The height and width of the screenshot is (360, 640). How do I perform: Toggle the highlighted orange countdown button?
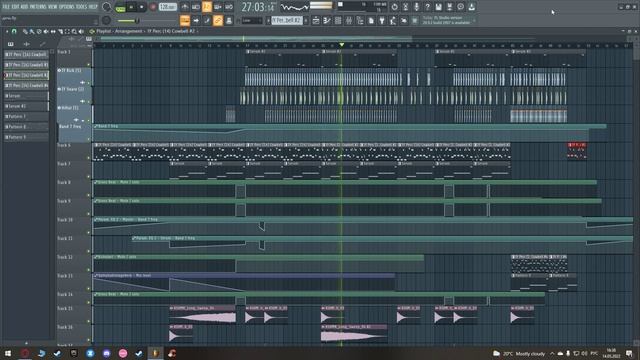207,7
